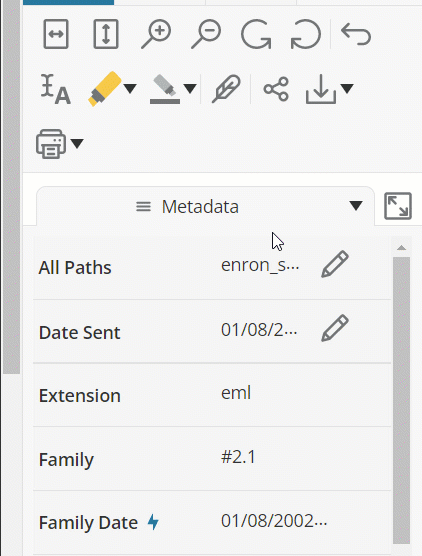Open the highlighter color dropdown arrow
422x556 pixels.
(130, 89)
